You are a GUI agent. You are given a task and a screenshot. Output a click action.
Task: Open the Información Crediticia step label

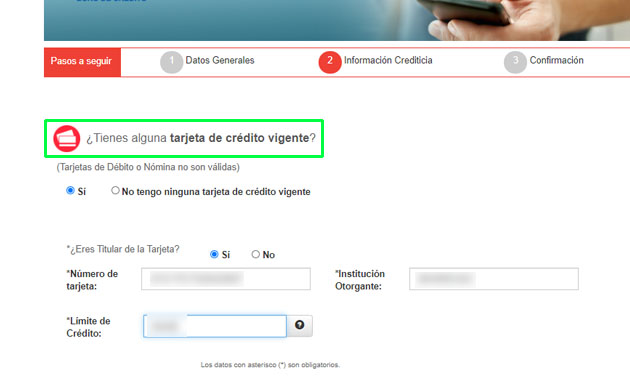[388, 60]
